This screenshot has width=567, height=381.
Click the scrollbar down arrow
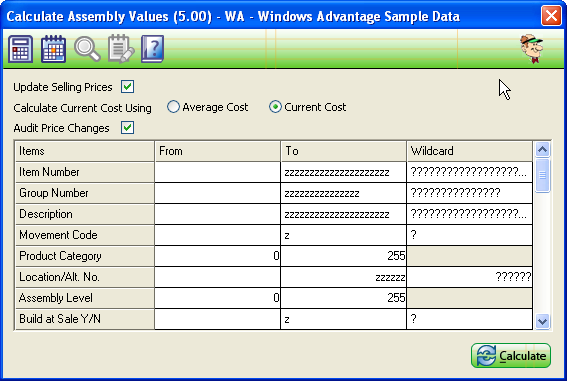coord(542,321)
